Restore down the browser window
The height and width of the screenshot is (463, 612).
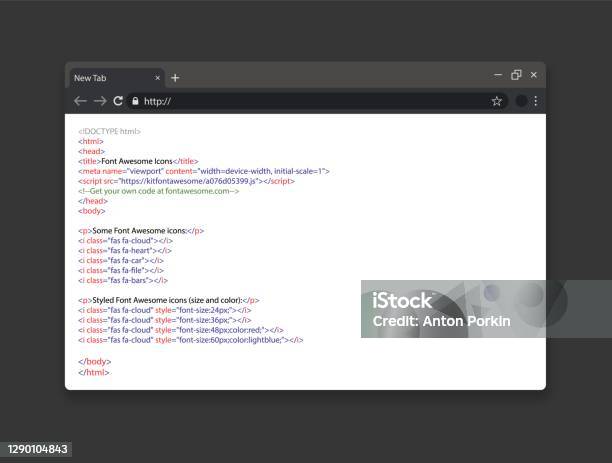[516, 75]
